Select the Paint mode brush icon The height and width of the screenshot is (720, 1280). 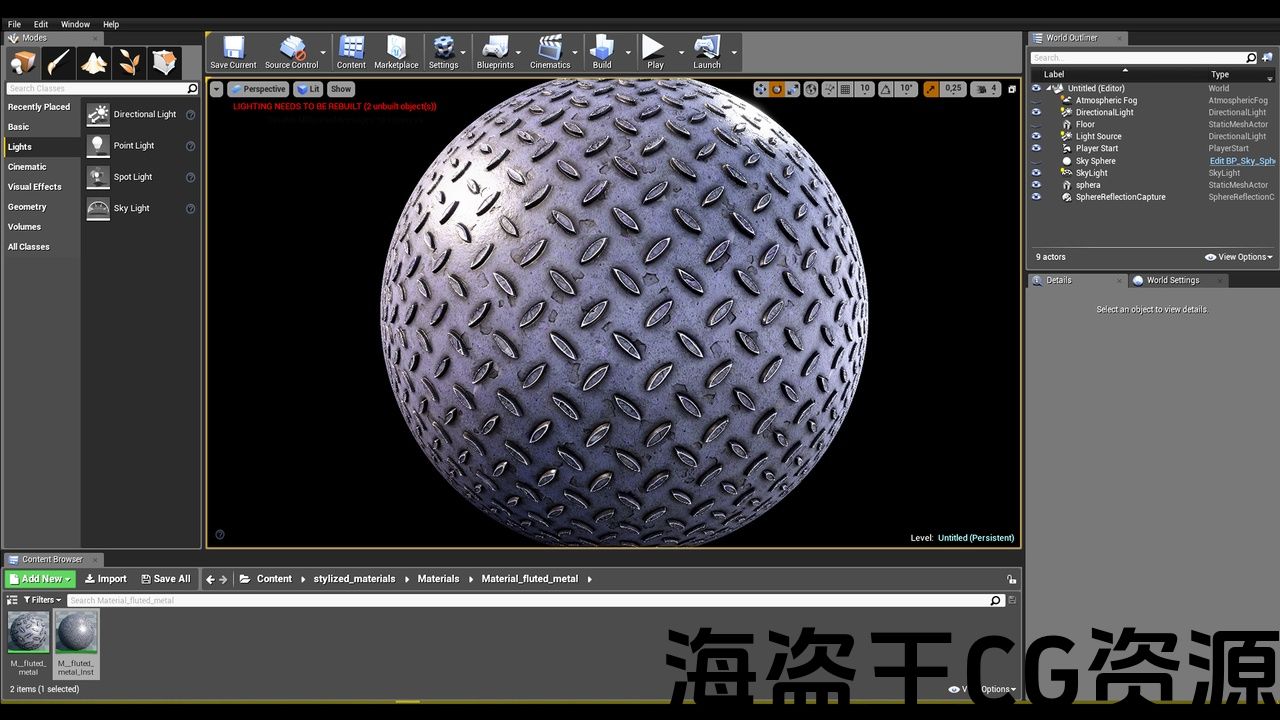pos(58,63)
